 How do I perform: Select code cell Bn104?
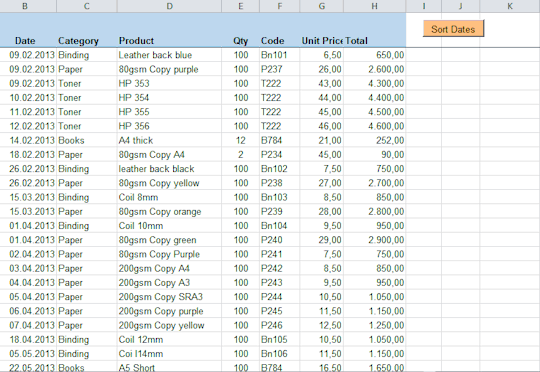pos(280,226)
